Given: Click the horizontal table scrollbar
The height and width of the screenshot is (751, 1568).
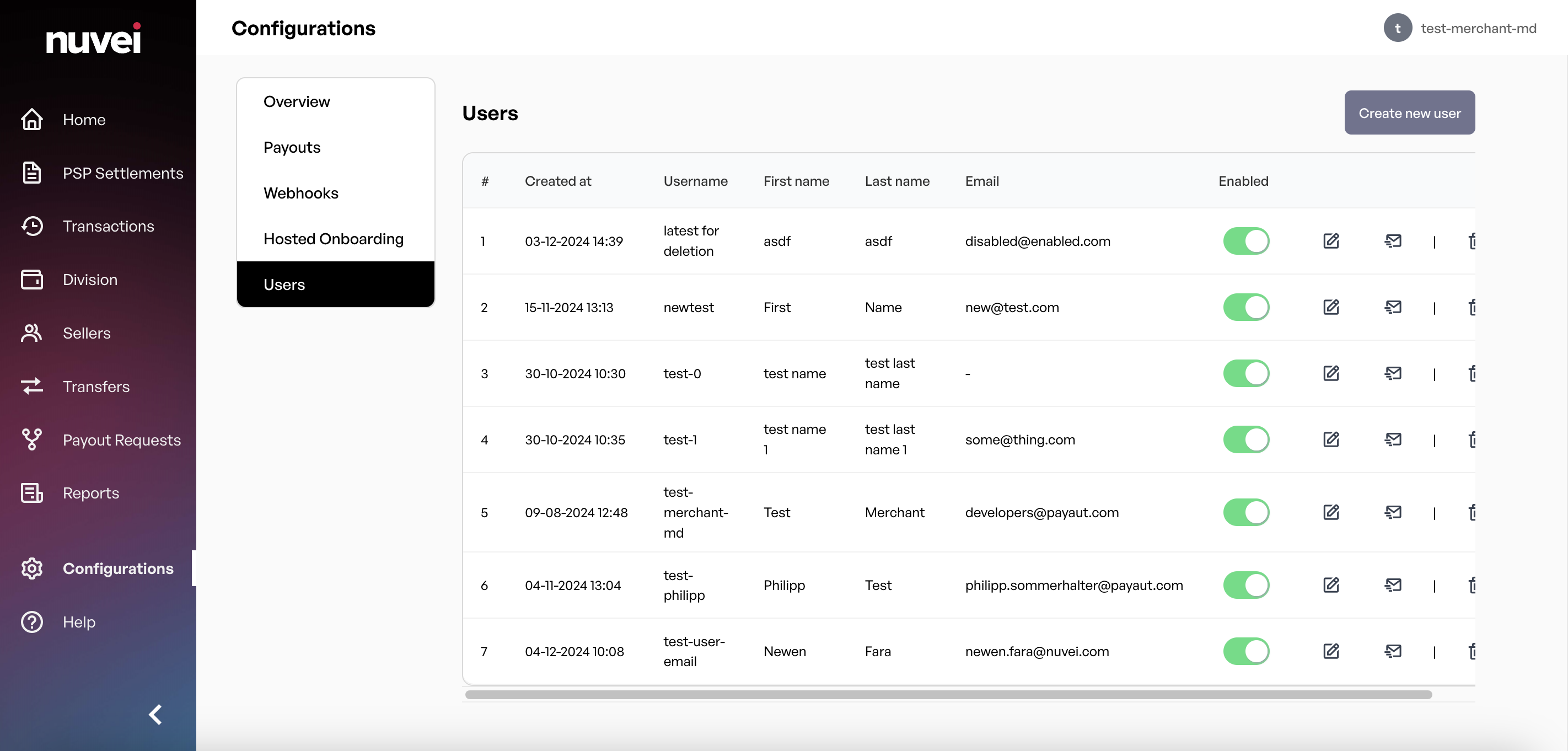Looking at the screenshot, I should point(948,694).
